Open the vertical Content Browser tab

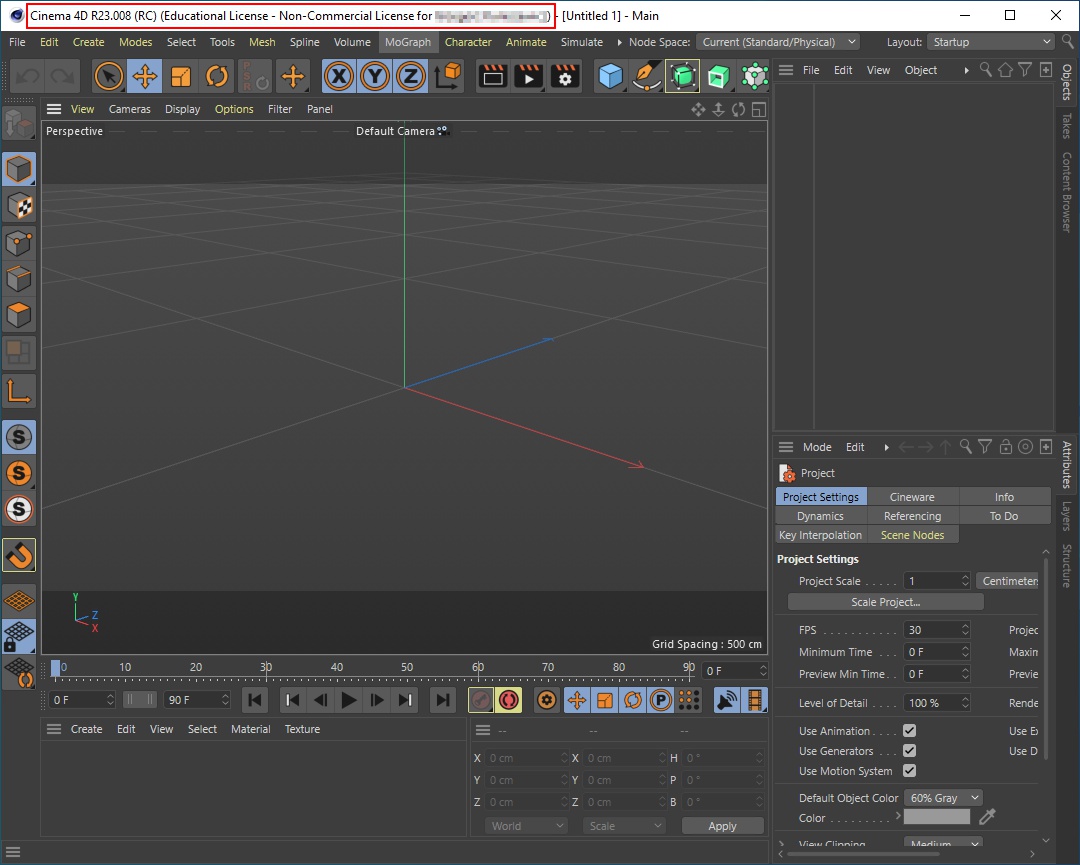1067,192
